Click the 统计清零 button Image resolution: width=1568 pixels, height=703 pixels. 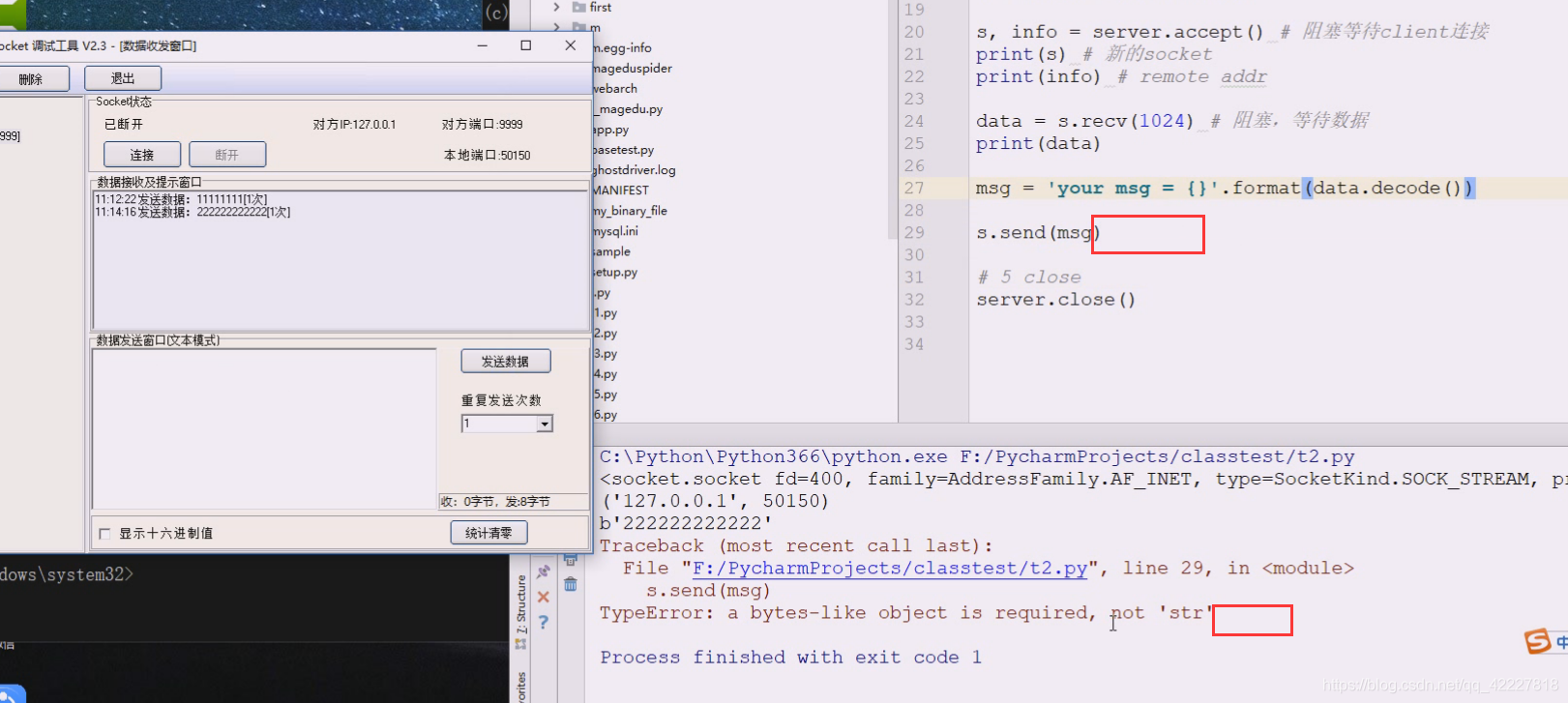(x=488, y=533)
